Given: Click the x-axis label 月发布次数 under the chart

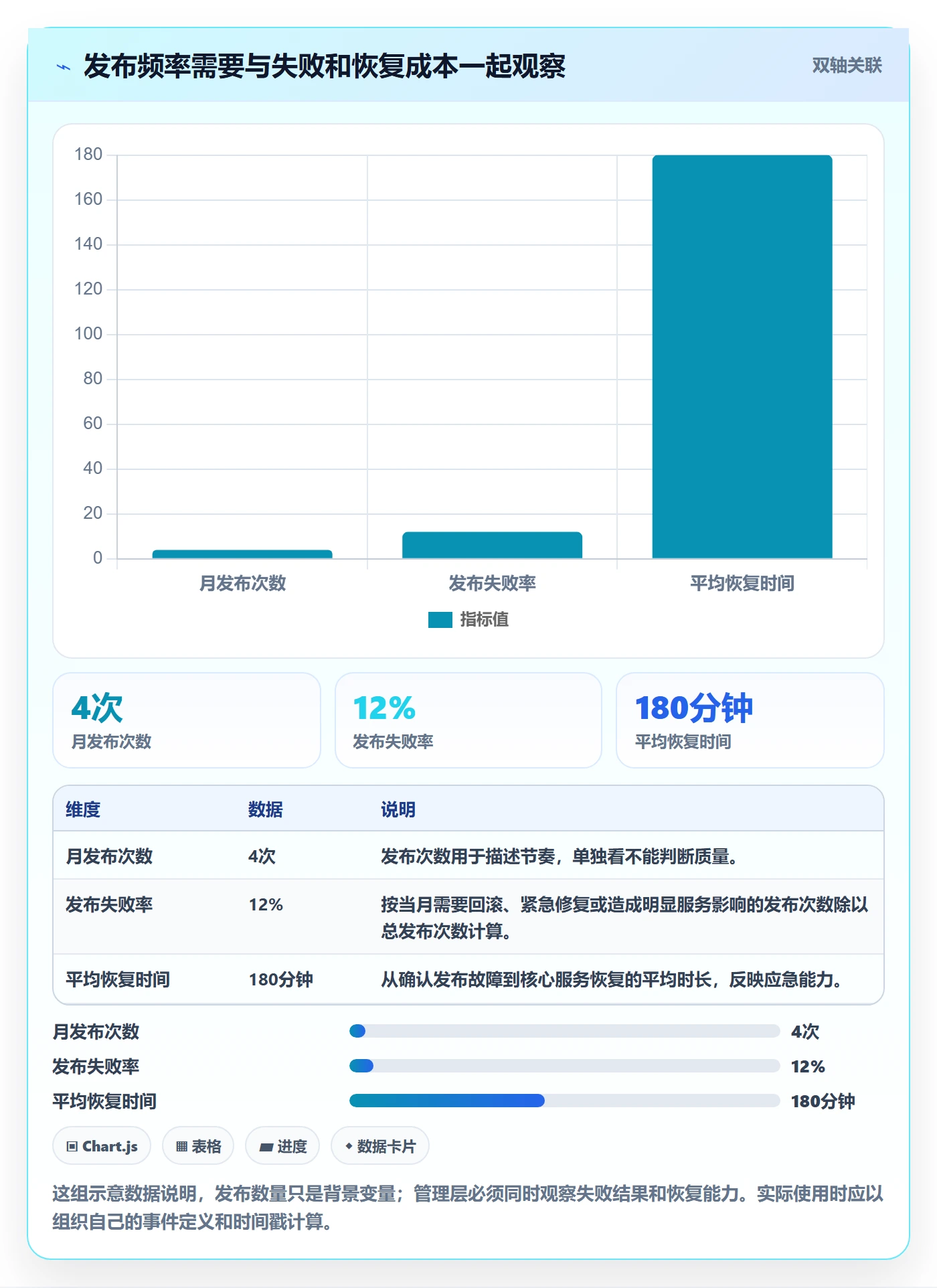Looking at the screenshot, I should pos(242,583).
